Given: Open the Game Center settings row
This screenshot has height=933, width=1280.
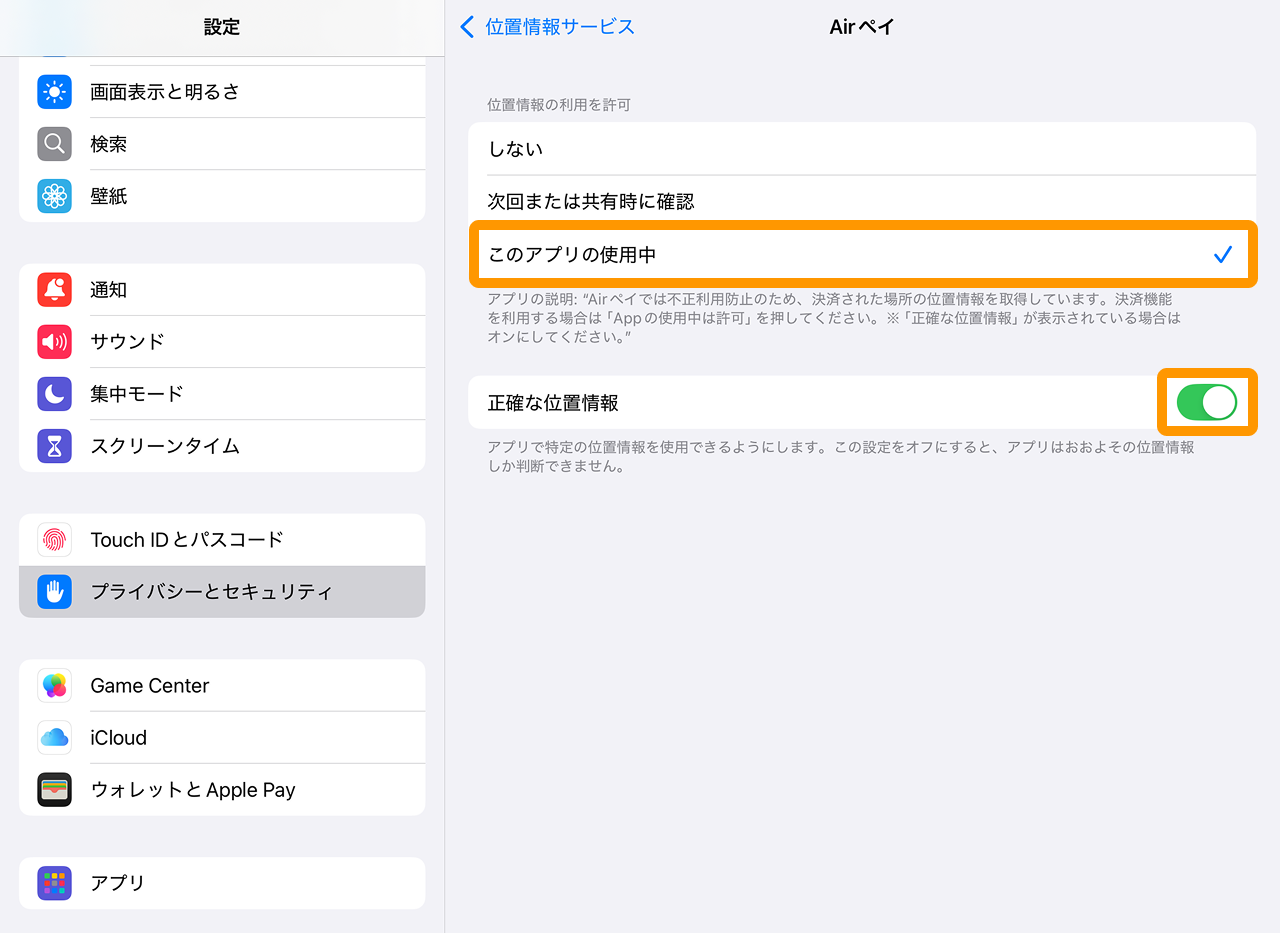Looking at the screenshot, I should [222, 686].
